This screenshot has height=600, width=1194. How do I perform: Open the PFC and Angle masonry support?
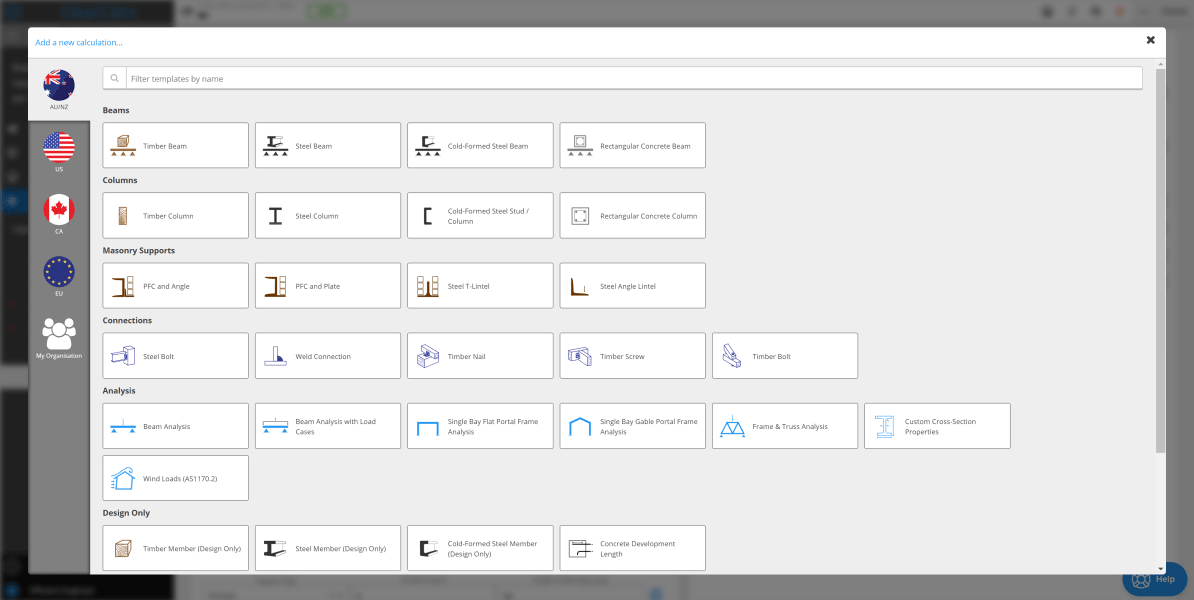point(175,285)
